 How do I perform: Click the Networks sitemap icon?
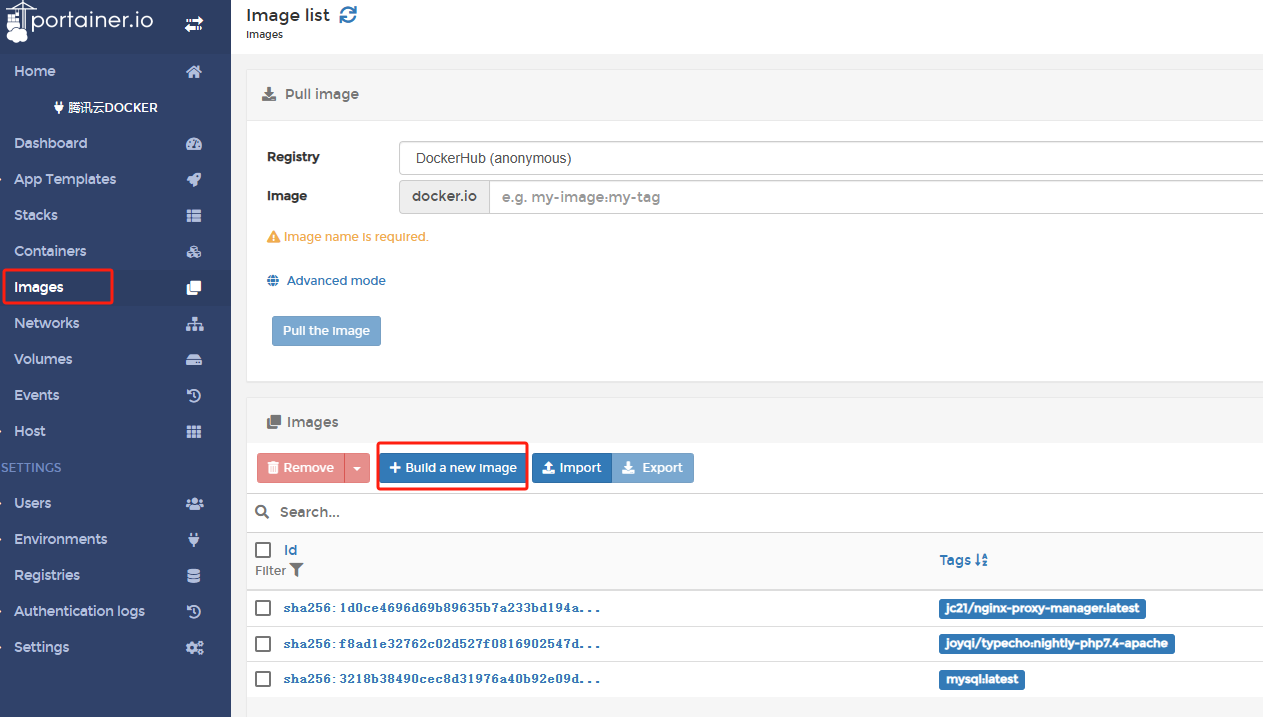pyautogui.click(x=194, y=324)
